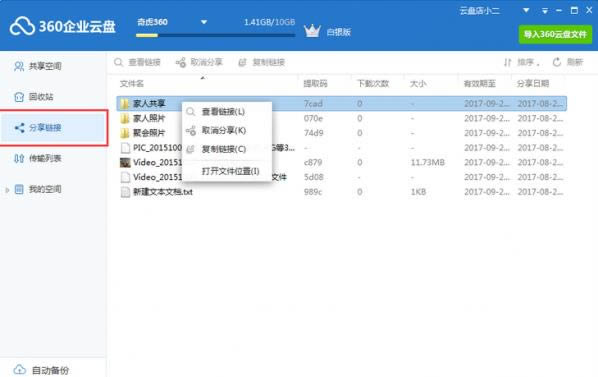This screenshot has height=377, width=598.
Task: Click the 聚会照片 folder icon
Action: [125, 133]
